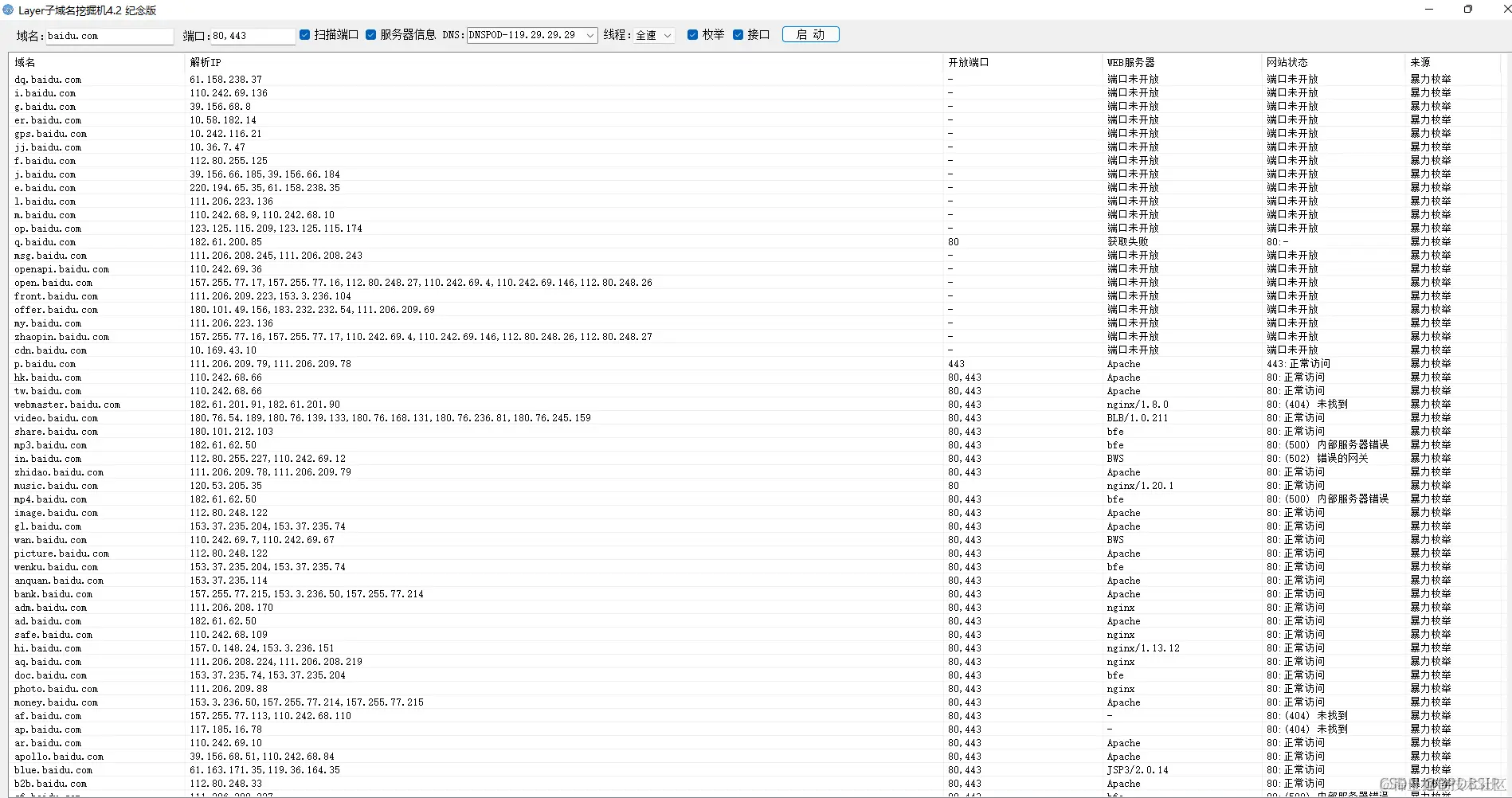
Task: Click the nginx/1.8.0 server cell
Action: click(x=1138, y=405)
